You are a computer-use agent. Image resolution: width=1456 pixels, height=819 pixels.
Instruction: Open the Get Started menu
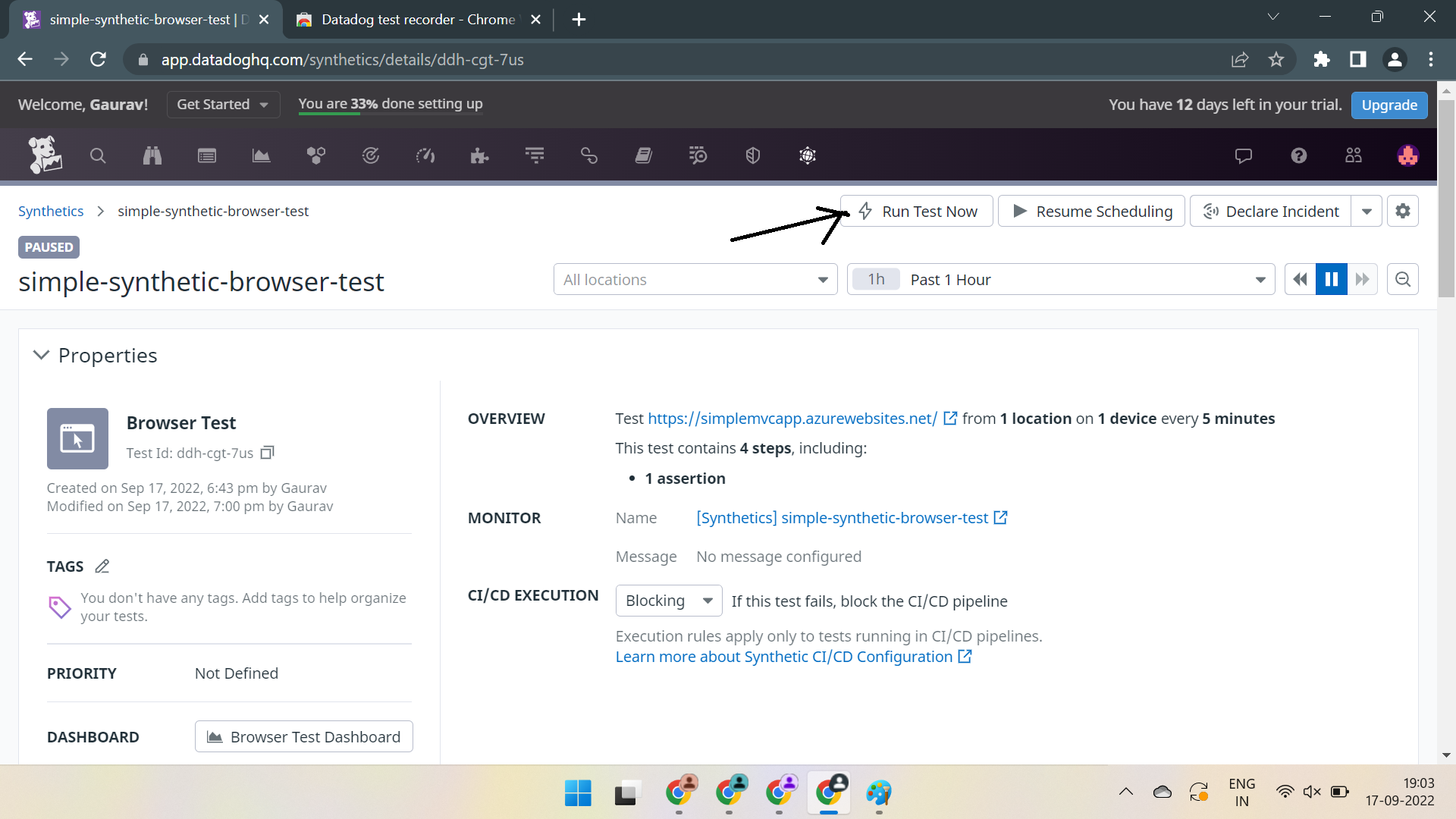(x=222, y=105)
